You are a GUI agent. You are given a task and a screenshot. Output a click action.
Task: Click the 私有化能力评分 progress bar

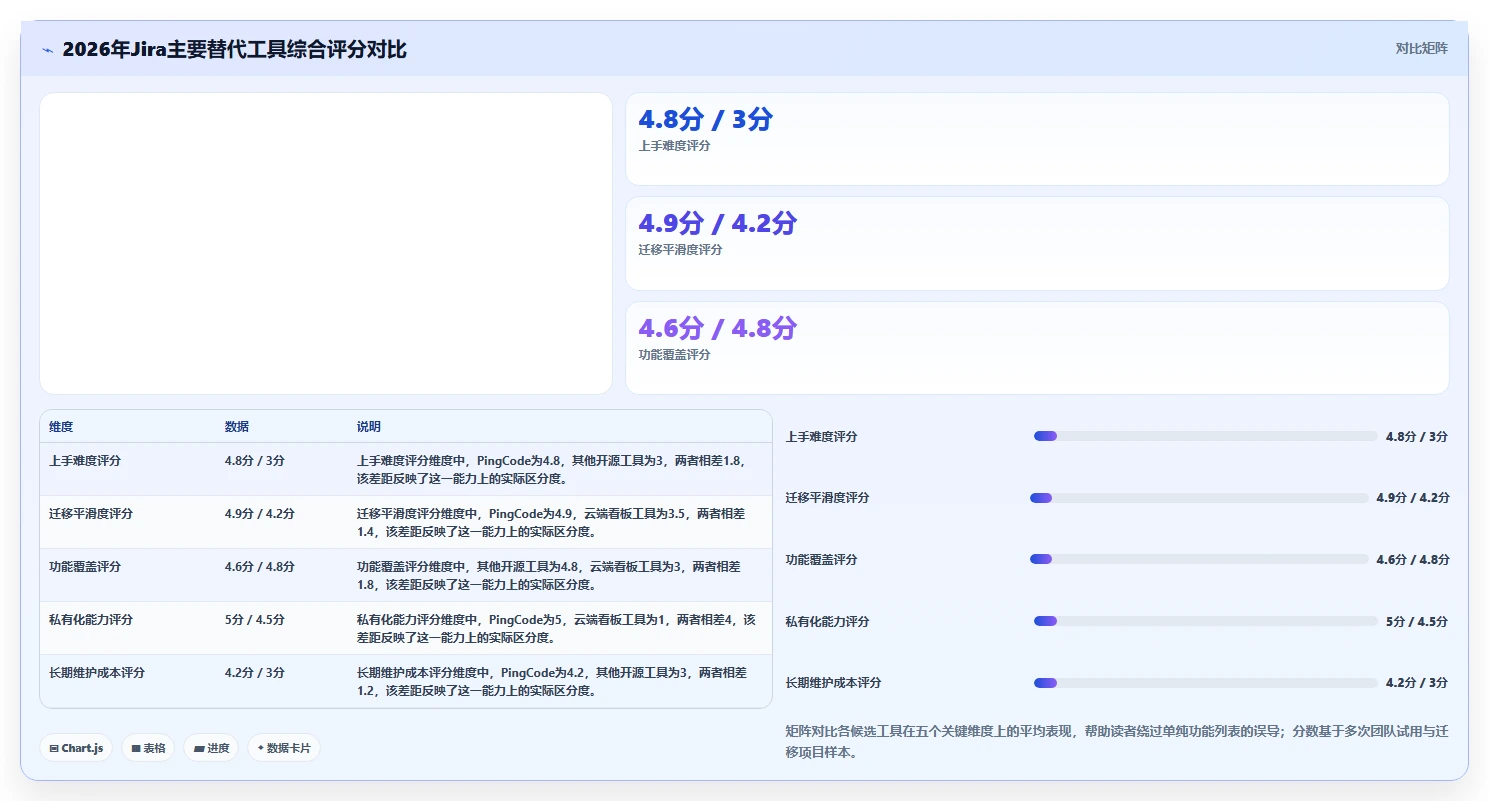[1205, 621]
